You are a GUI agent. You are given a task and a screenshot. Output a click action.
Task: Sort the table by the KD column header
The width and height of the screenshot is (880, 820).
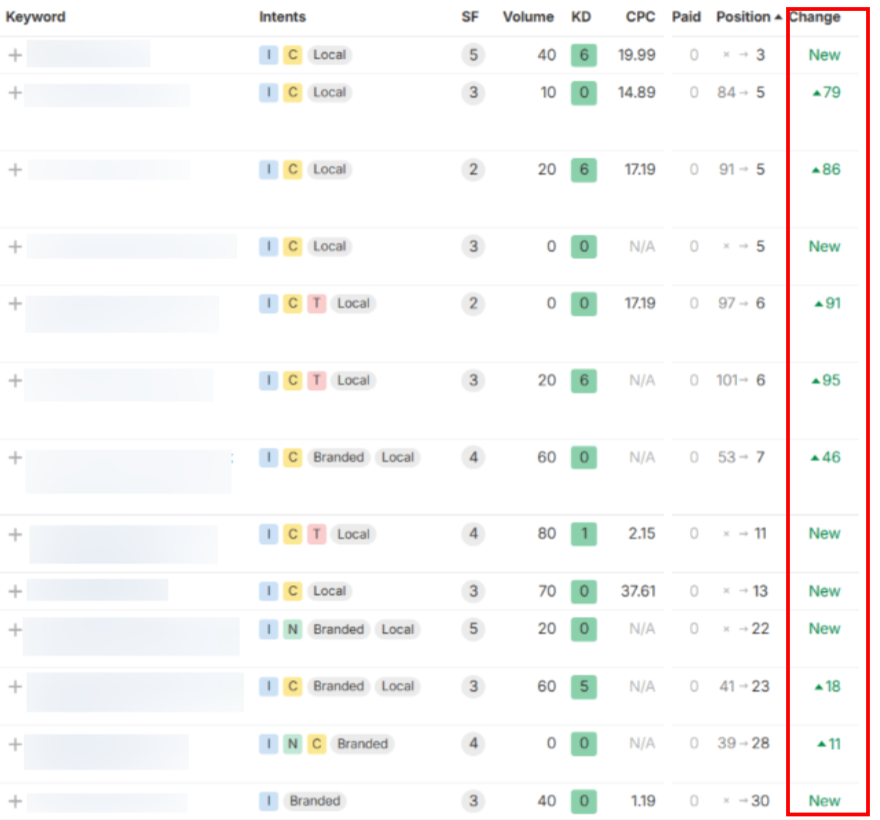pos(578,17)
